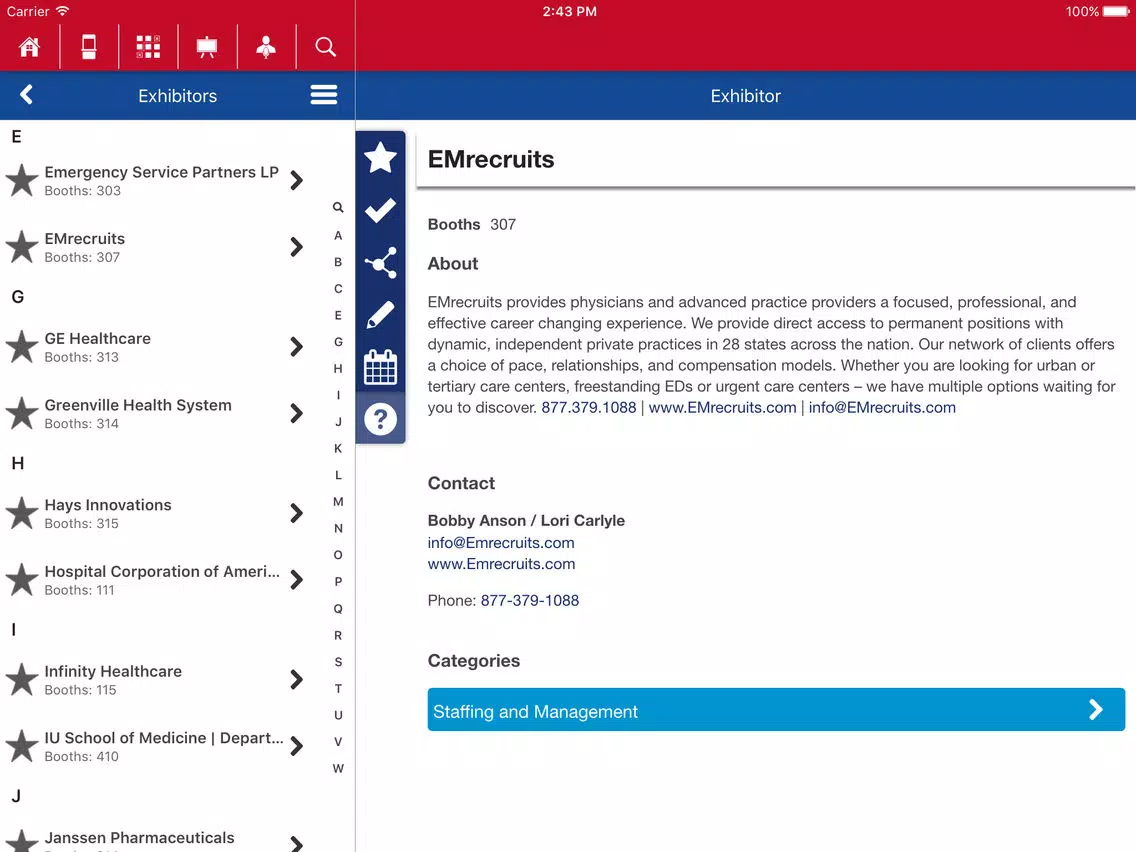1136x852 pixels.
Task: Expand Staffing and Management category arrow
Action: (1095, 710)
